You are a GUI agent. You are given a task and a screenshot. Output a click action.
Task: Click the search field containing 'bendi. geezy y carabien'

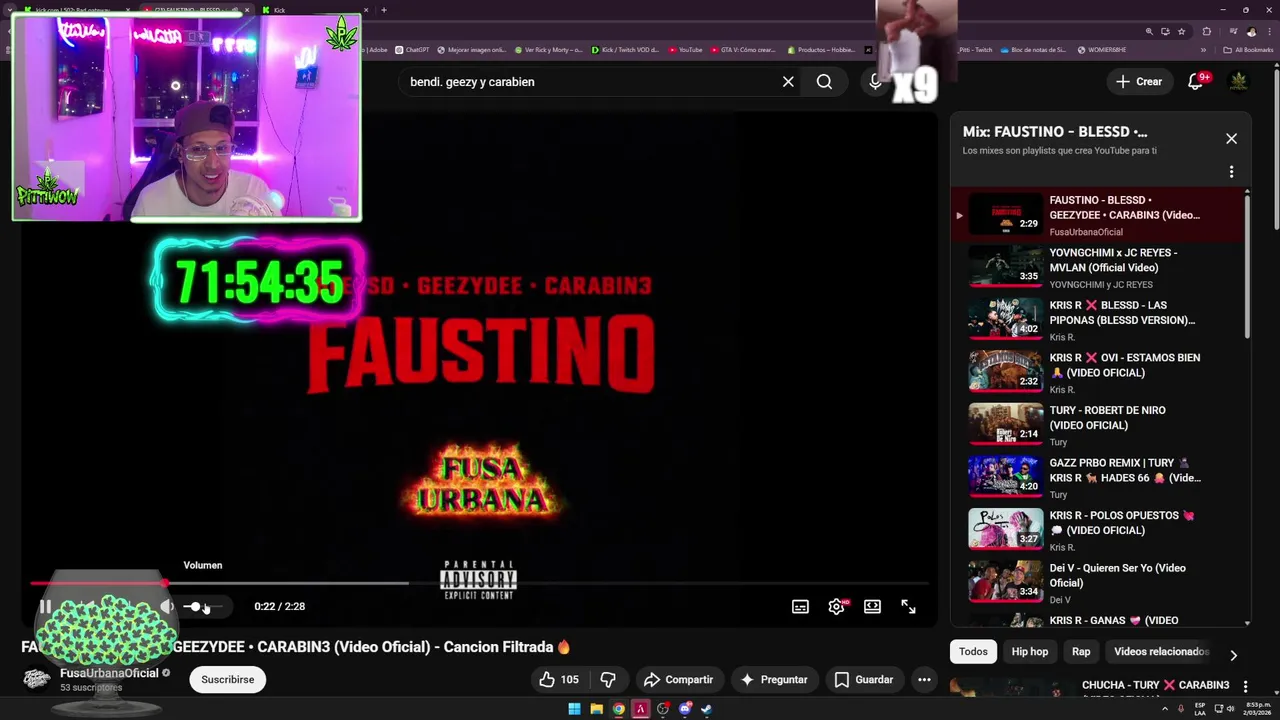pos(590,82)
